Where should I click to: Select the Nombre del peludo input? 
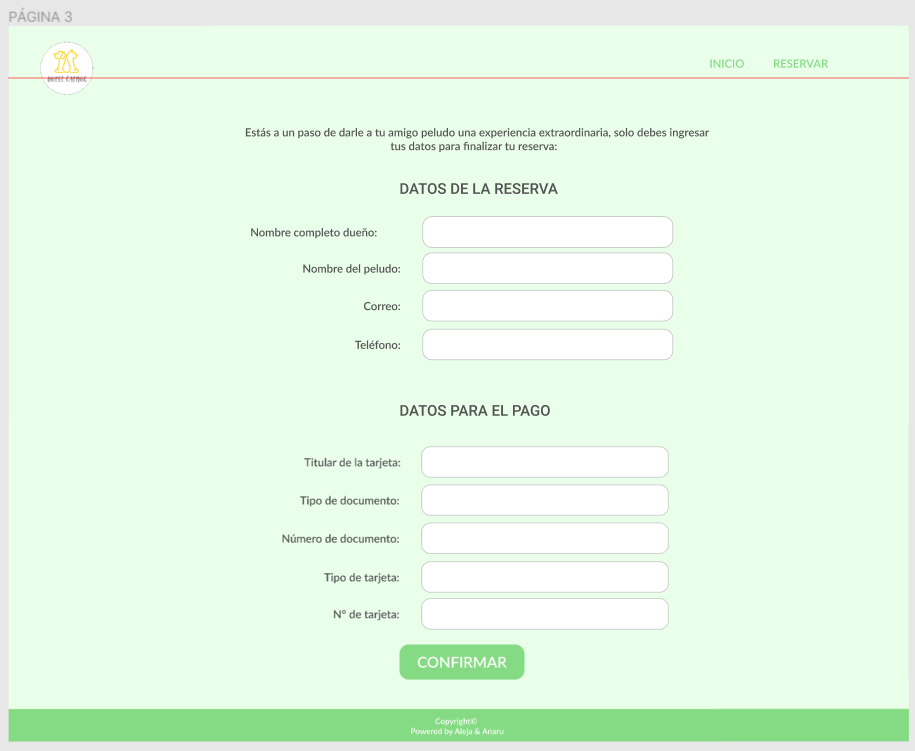547,268
